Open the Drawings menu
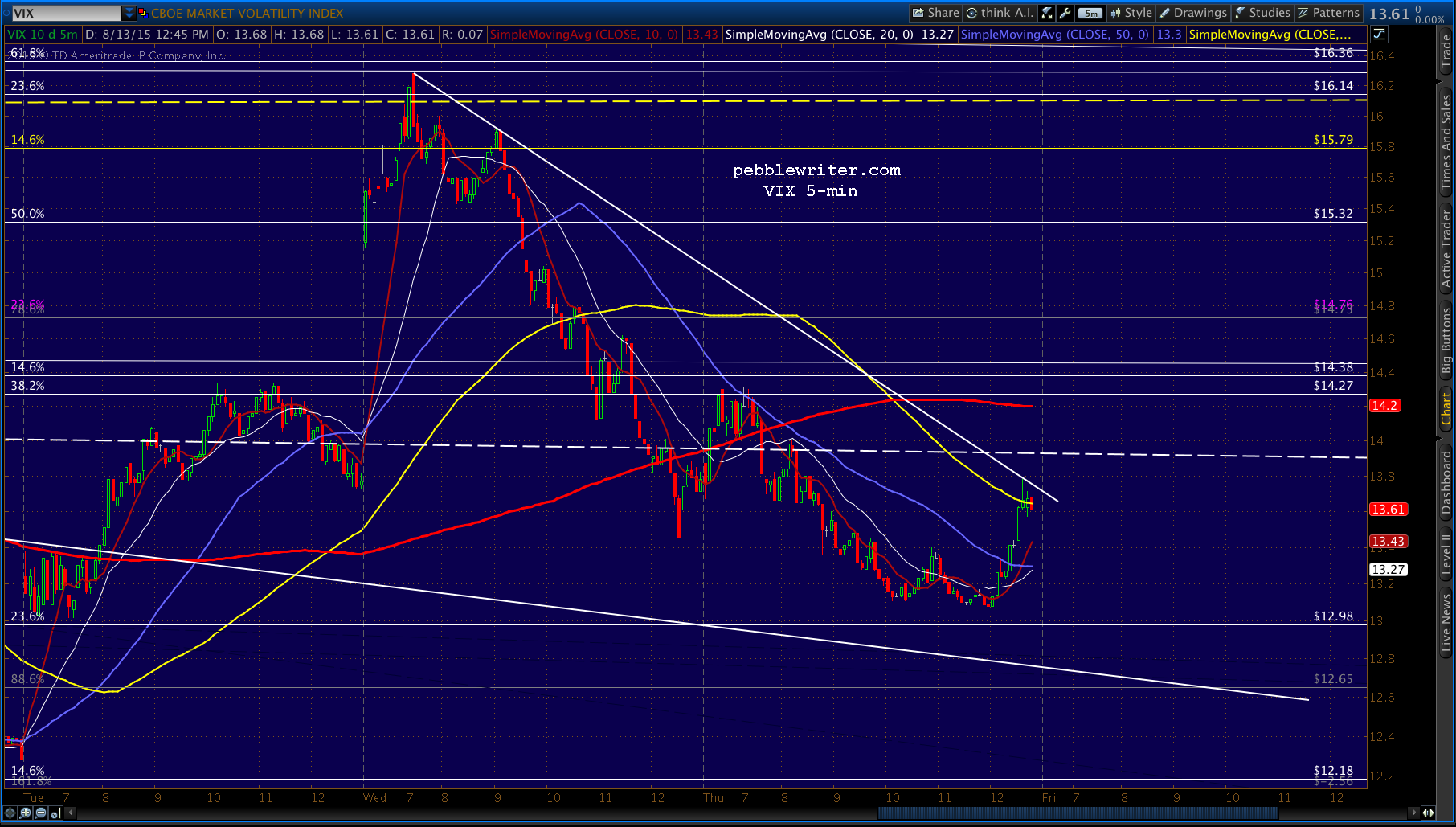The image size is (1456, 827). [1193, 13]
